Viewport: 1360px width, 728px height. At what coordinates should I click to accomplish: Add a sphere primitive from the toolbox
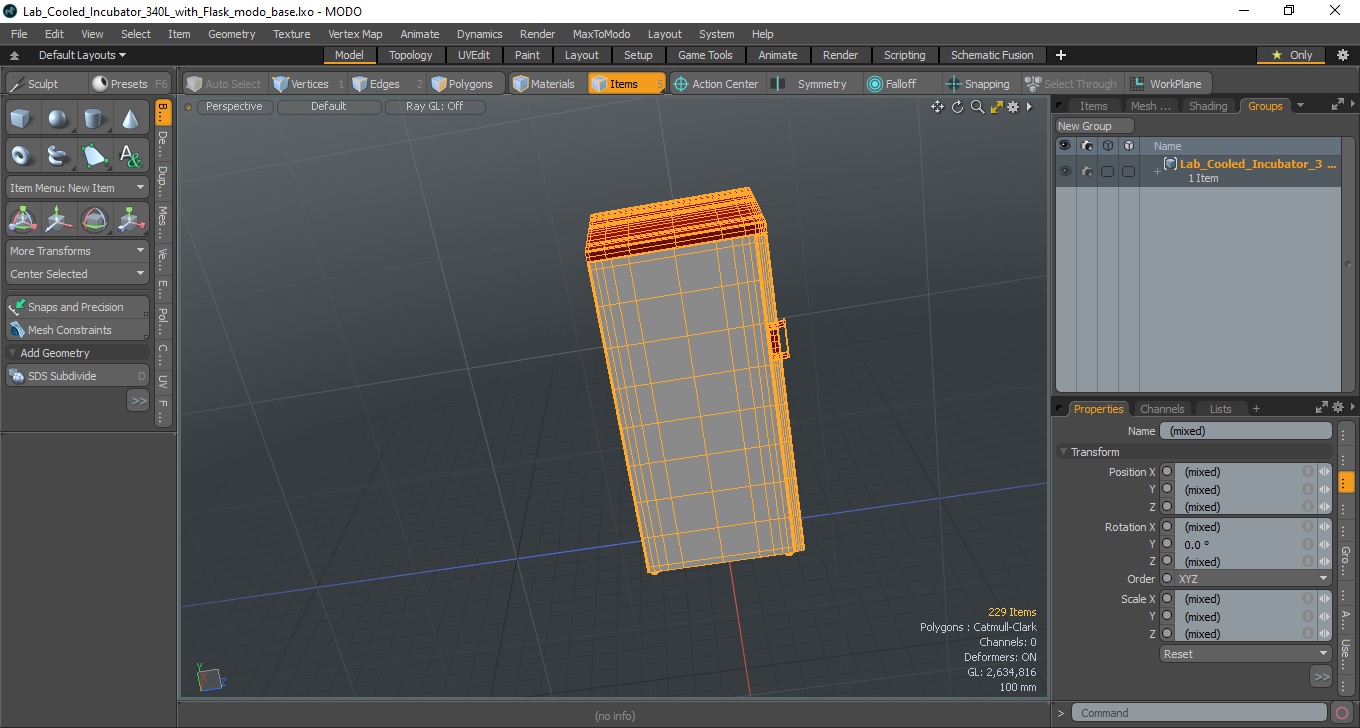[x=58, y=120]
